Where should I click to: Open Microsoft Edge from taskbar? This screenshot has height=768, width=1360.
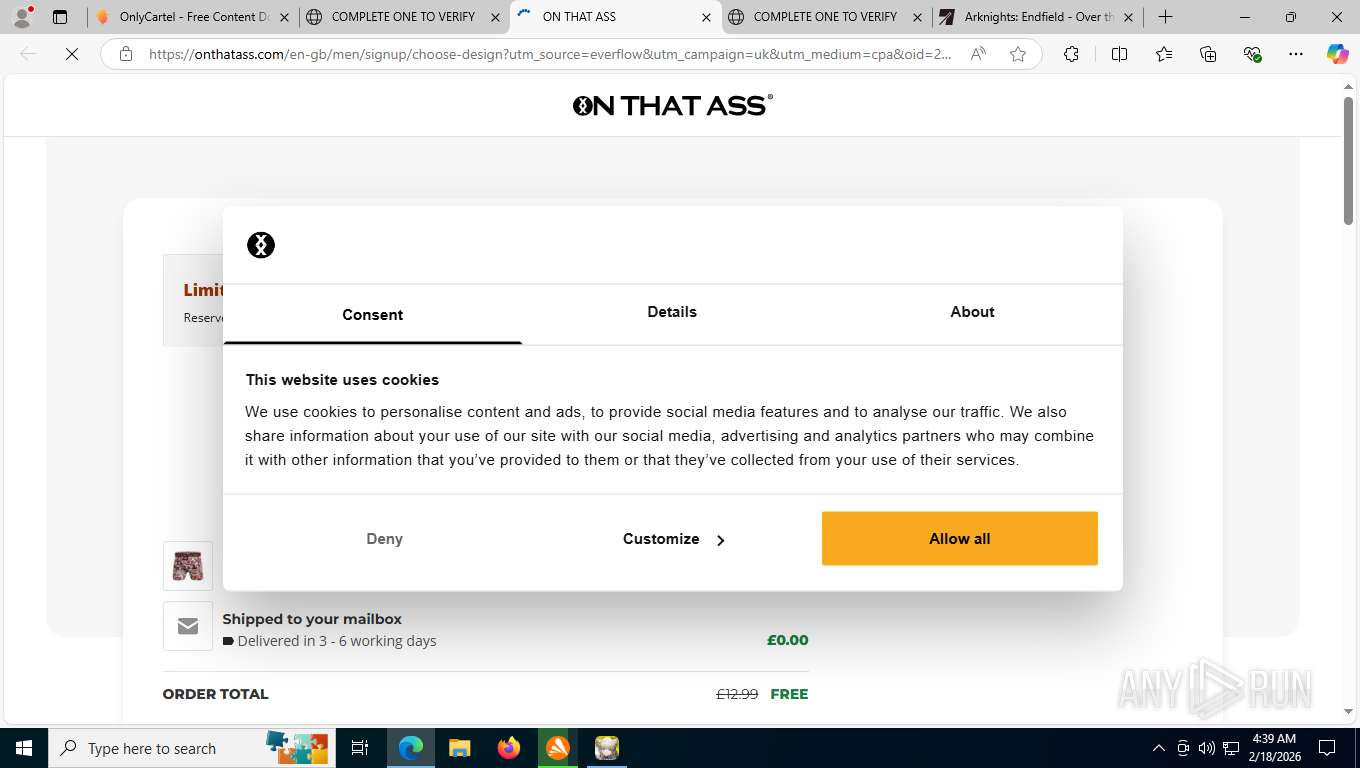tap(410, 748)
